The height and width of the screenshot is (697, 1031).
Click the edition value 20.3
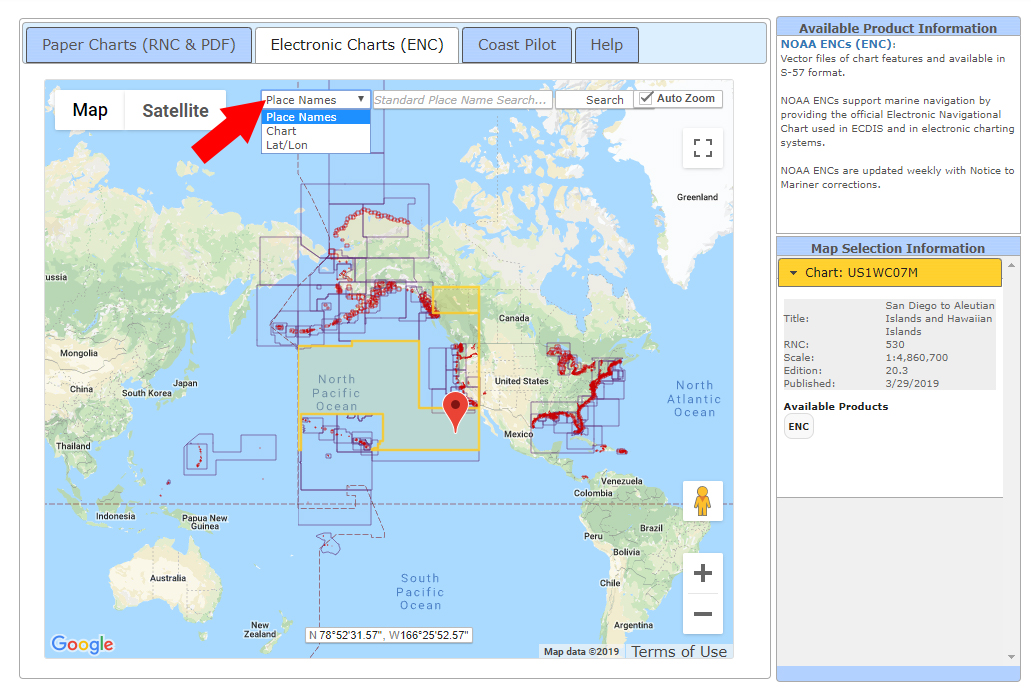(896, 371)
